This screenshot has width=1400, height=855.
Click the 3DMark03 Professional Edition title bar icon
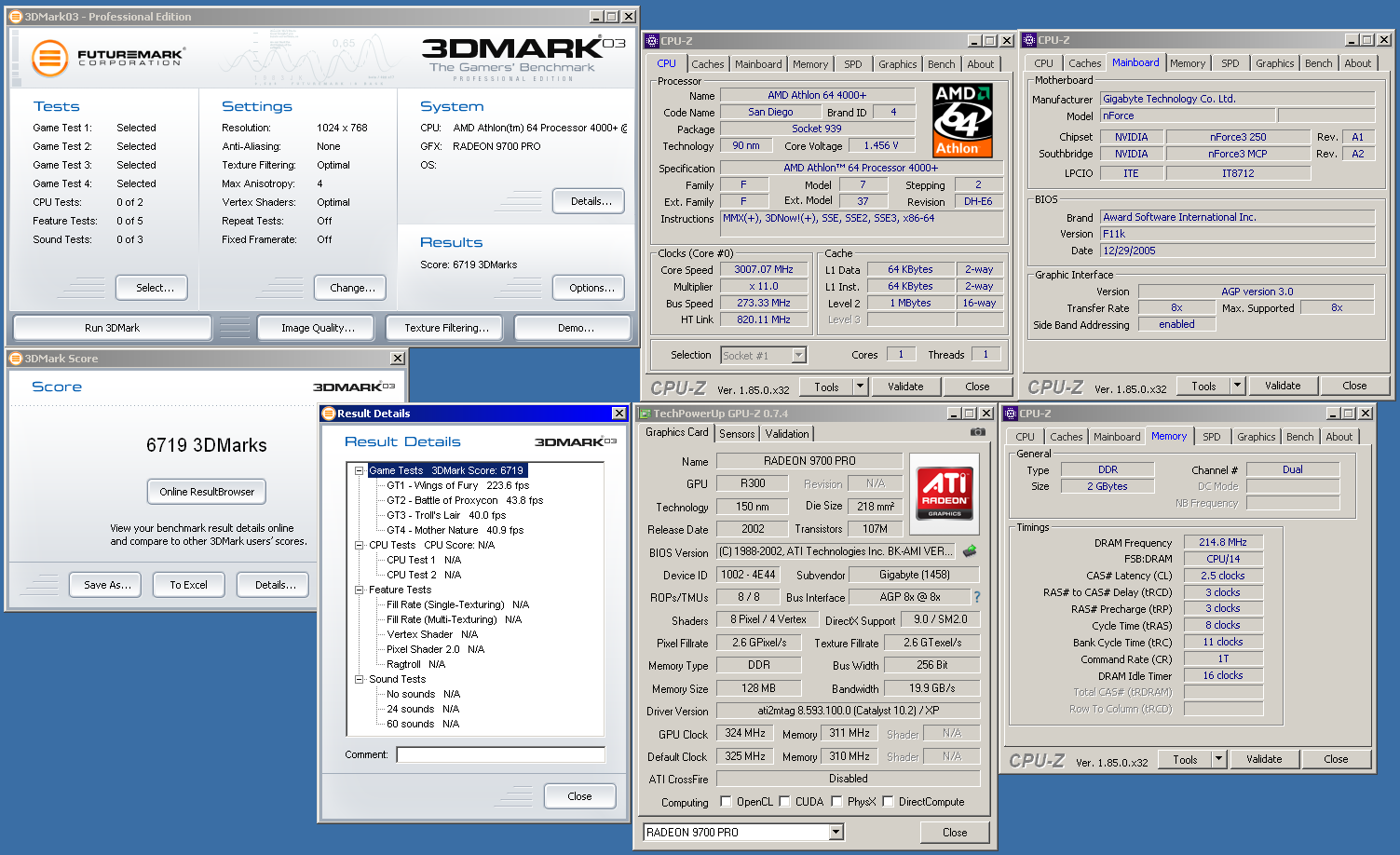pyautogui.click(x=15, y=17)
